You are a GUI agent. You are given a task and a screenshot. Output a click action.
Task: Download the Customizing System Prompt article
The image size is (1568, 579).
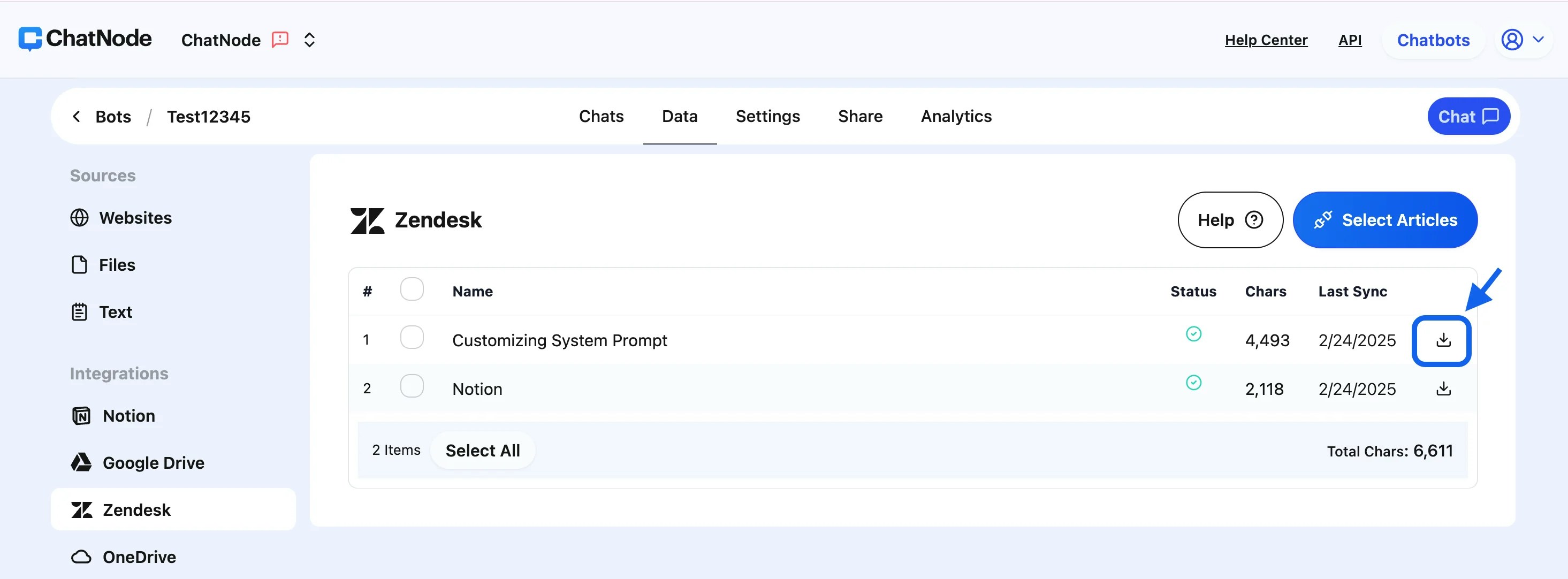(1442, 340)
